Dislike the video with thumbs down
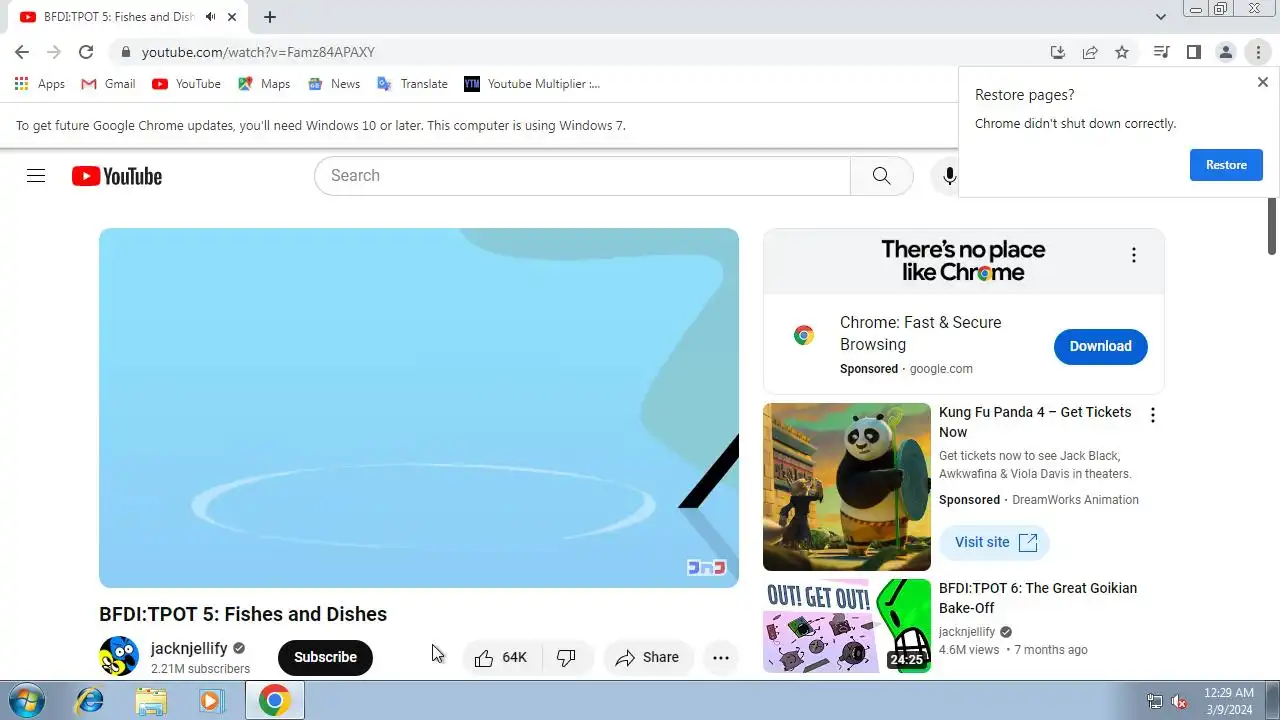 pos(567,657)
